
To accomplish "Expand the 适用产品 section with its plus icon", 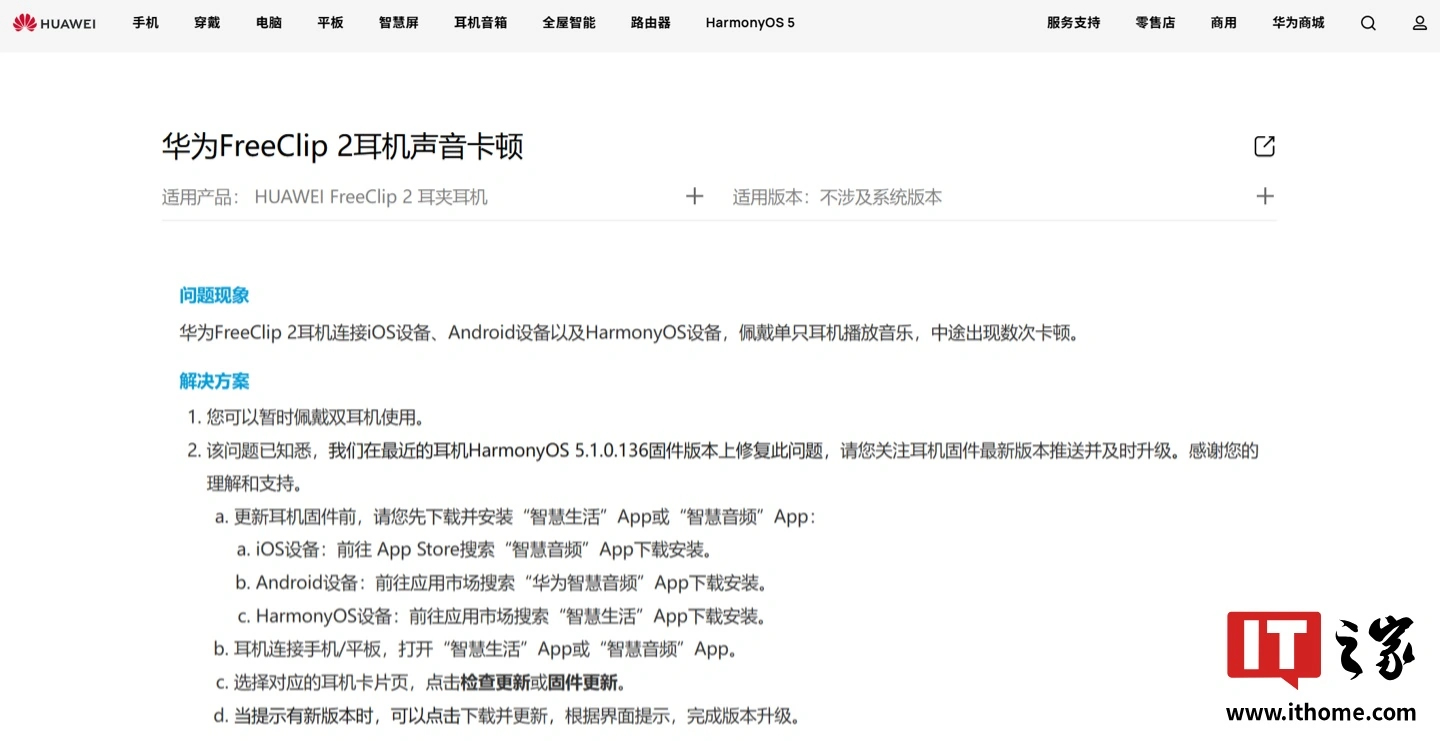I will click(x=694, y=196).
